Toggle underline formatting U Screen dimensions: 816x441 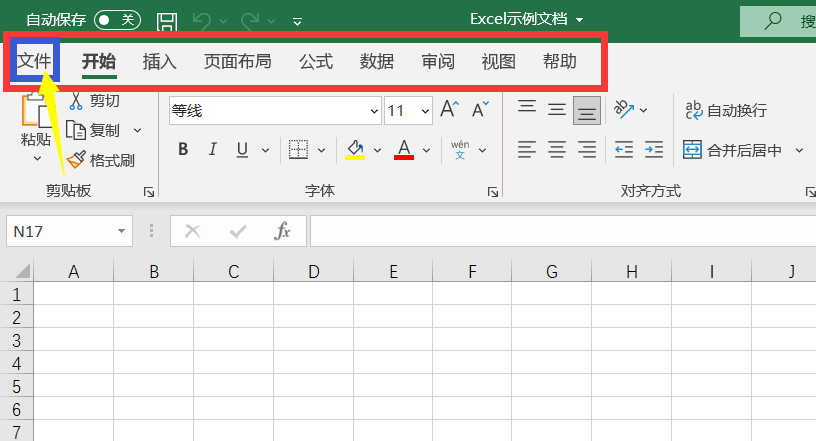tap(242, 150)
